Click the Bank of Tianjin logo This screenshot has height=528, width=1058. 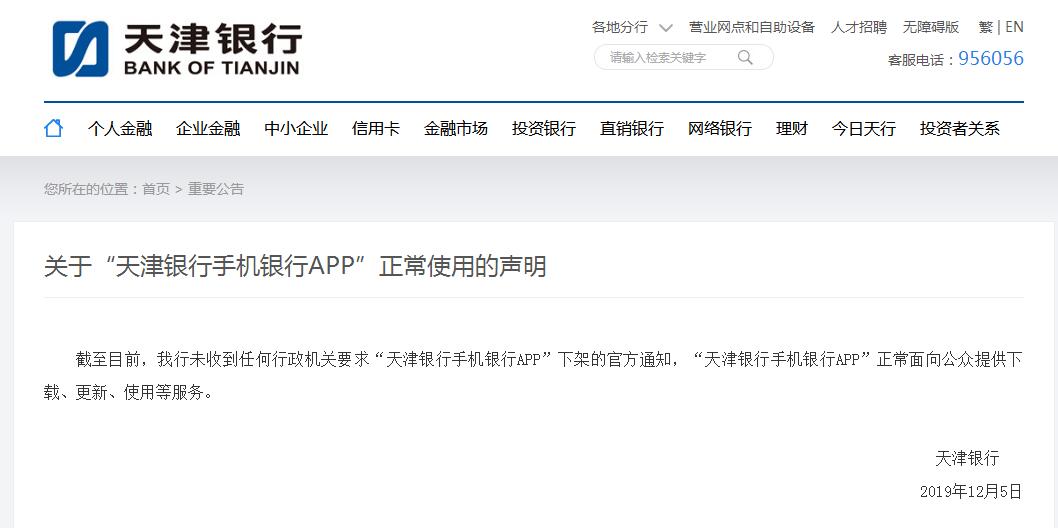point(177,48)
